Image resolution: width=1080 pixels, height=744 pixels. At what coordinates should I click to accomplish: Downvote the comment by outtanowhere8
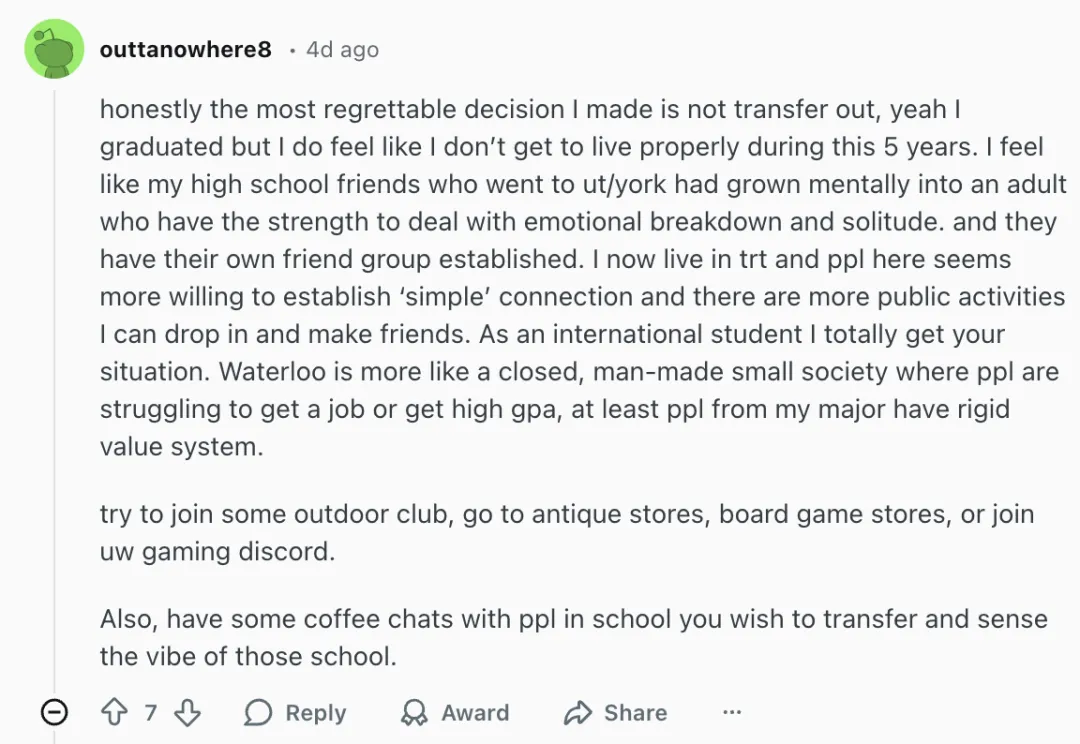point(188,712)
